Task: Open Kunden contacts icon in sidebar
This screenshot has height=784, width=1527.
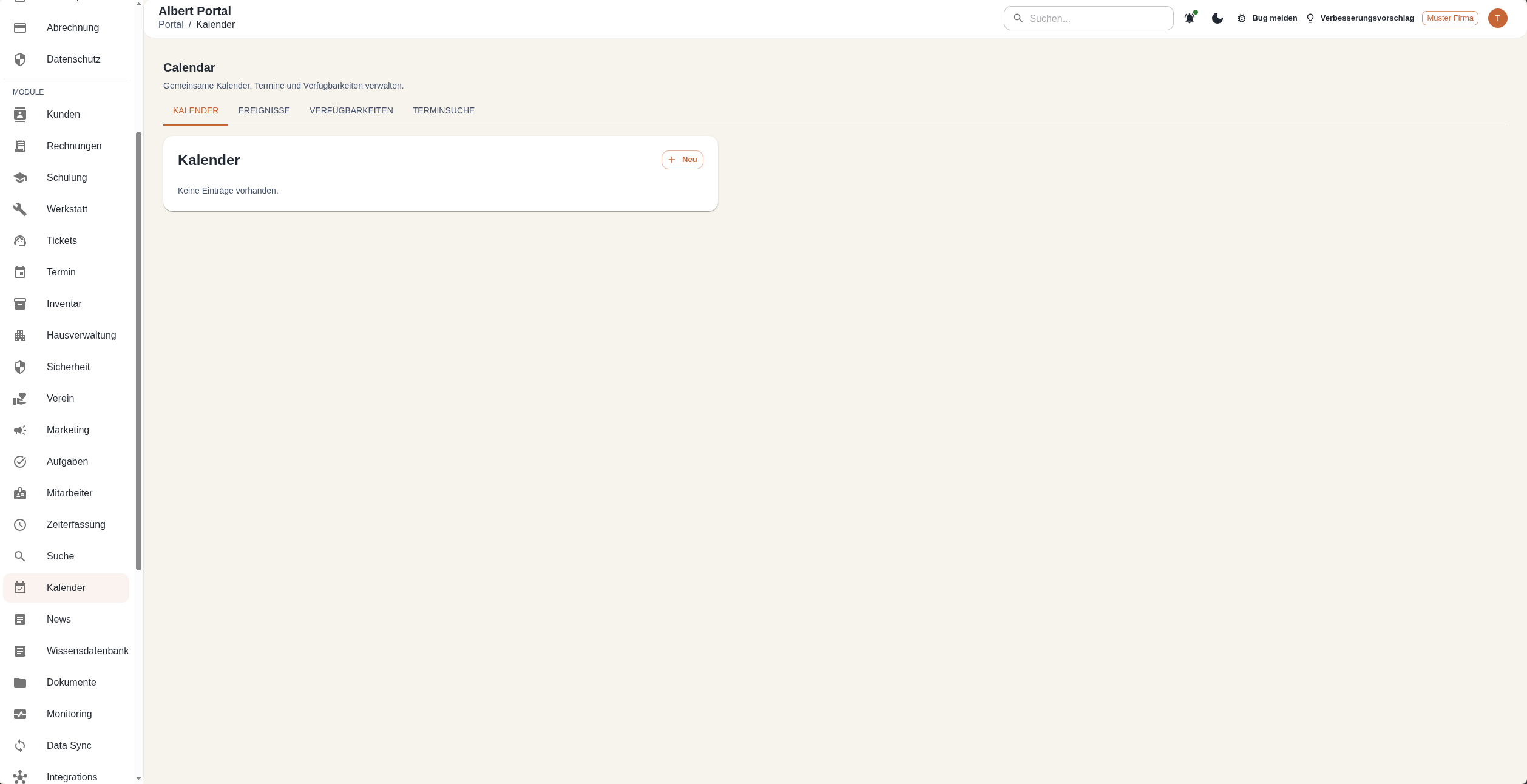Action: (20, 115)
